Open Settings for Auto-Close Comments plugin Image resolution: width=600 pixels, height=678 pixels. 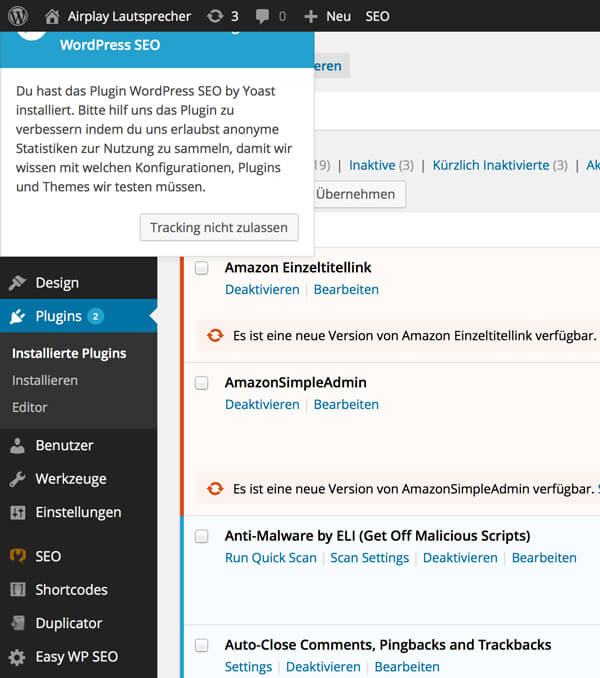(x=249, y=667)
